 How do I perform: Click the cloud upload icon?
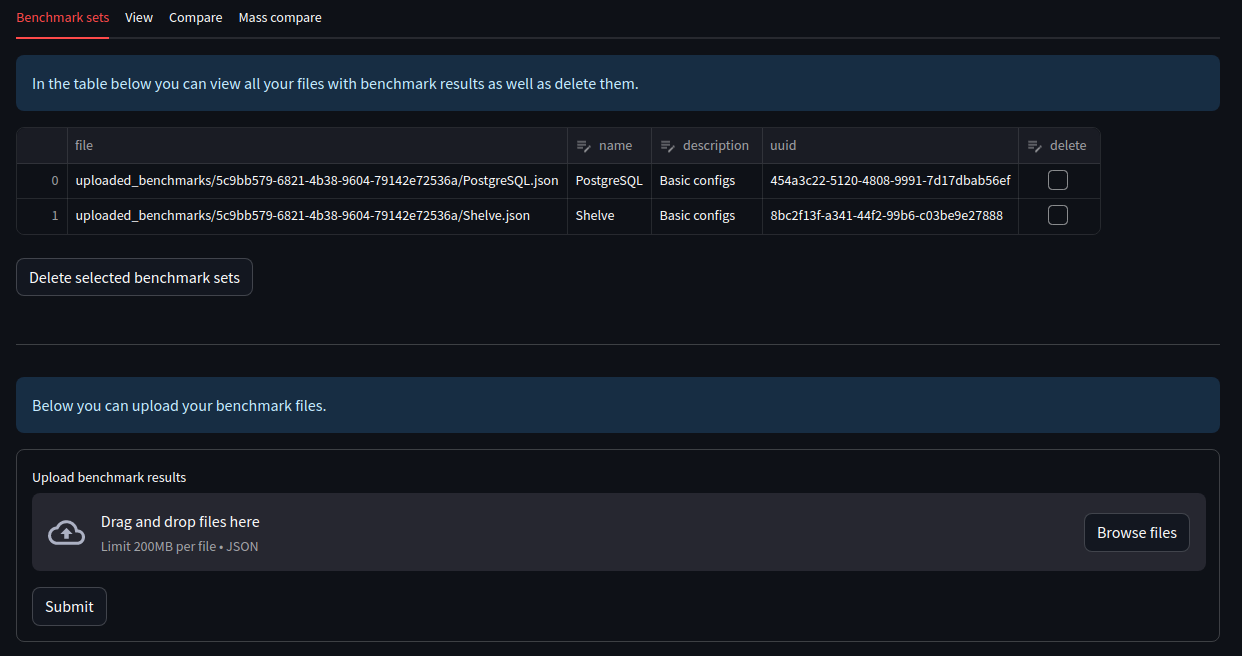pyautogui.click(x=66, y=532)
